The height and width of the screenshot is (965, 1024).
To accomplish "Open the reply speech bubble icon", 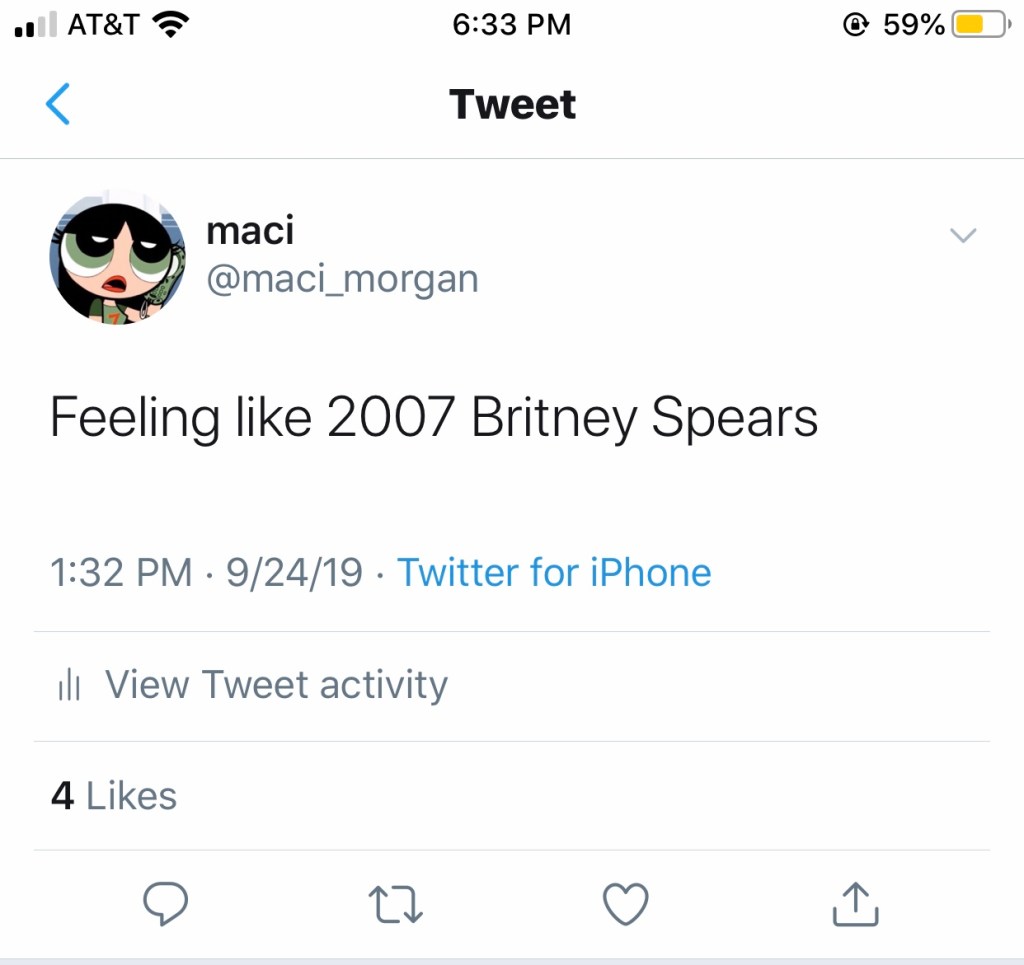I will click(x=165, y=905).
